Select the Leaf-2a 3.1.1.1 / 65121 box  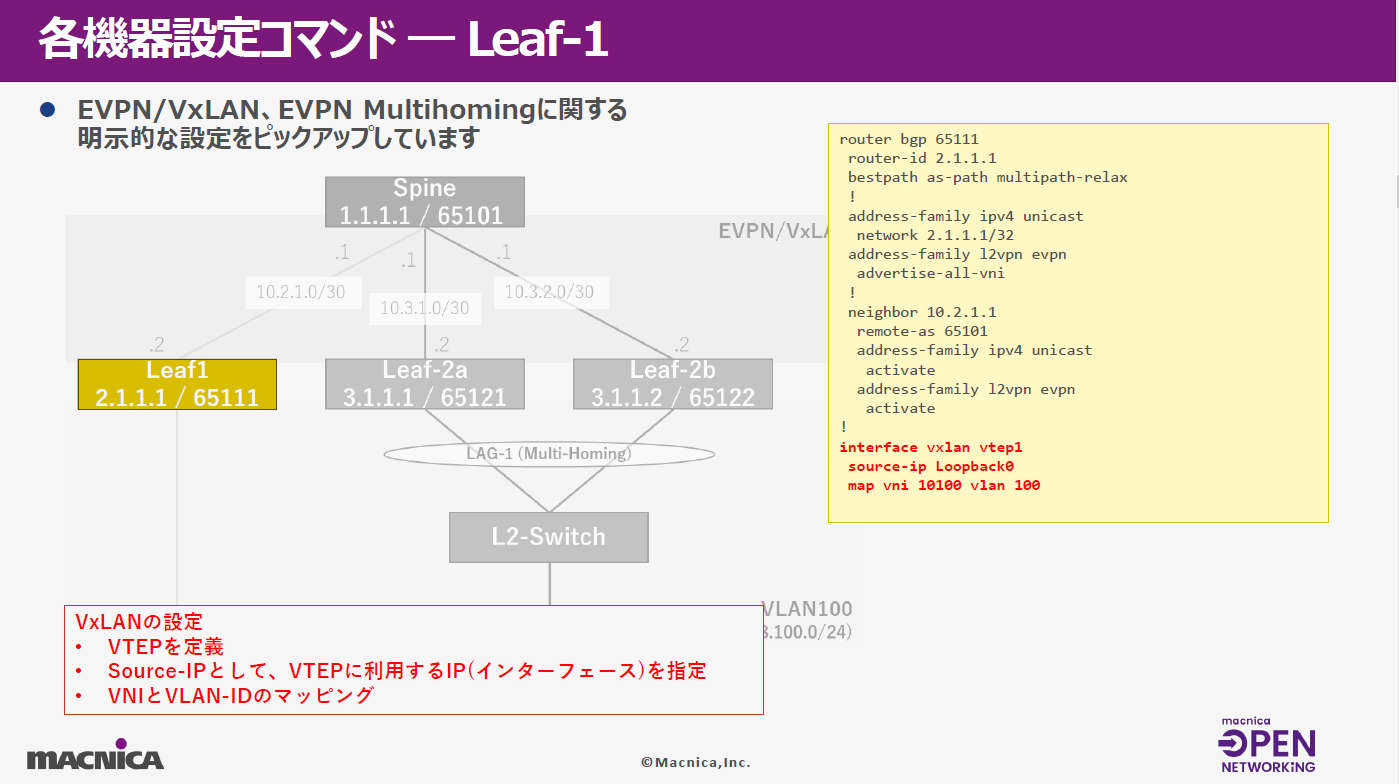[424, 384]
